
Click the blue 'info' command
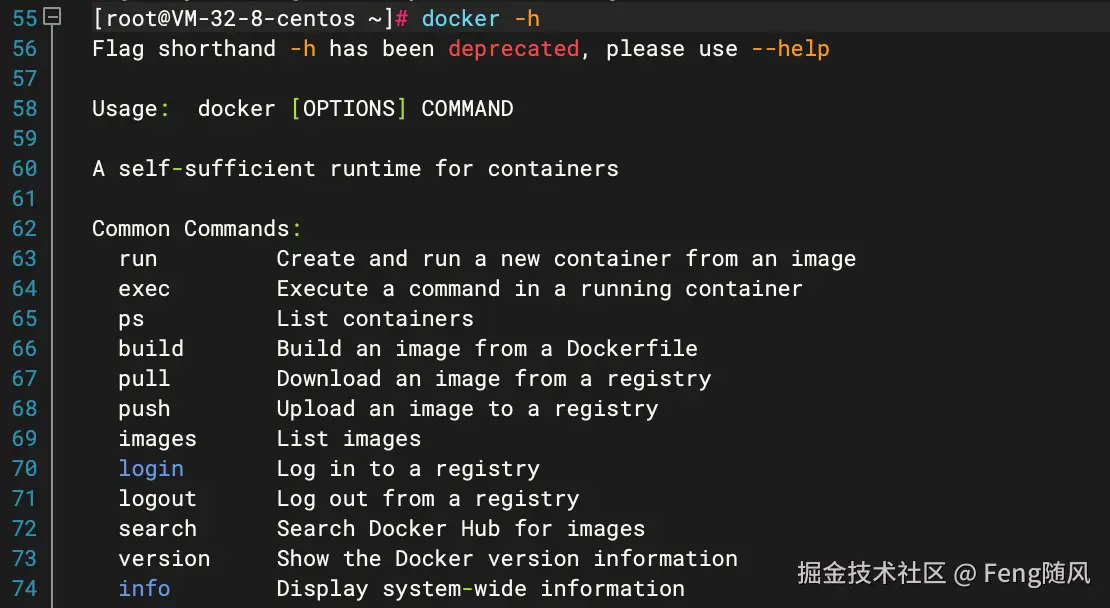click(x=144, y=588)
